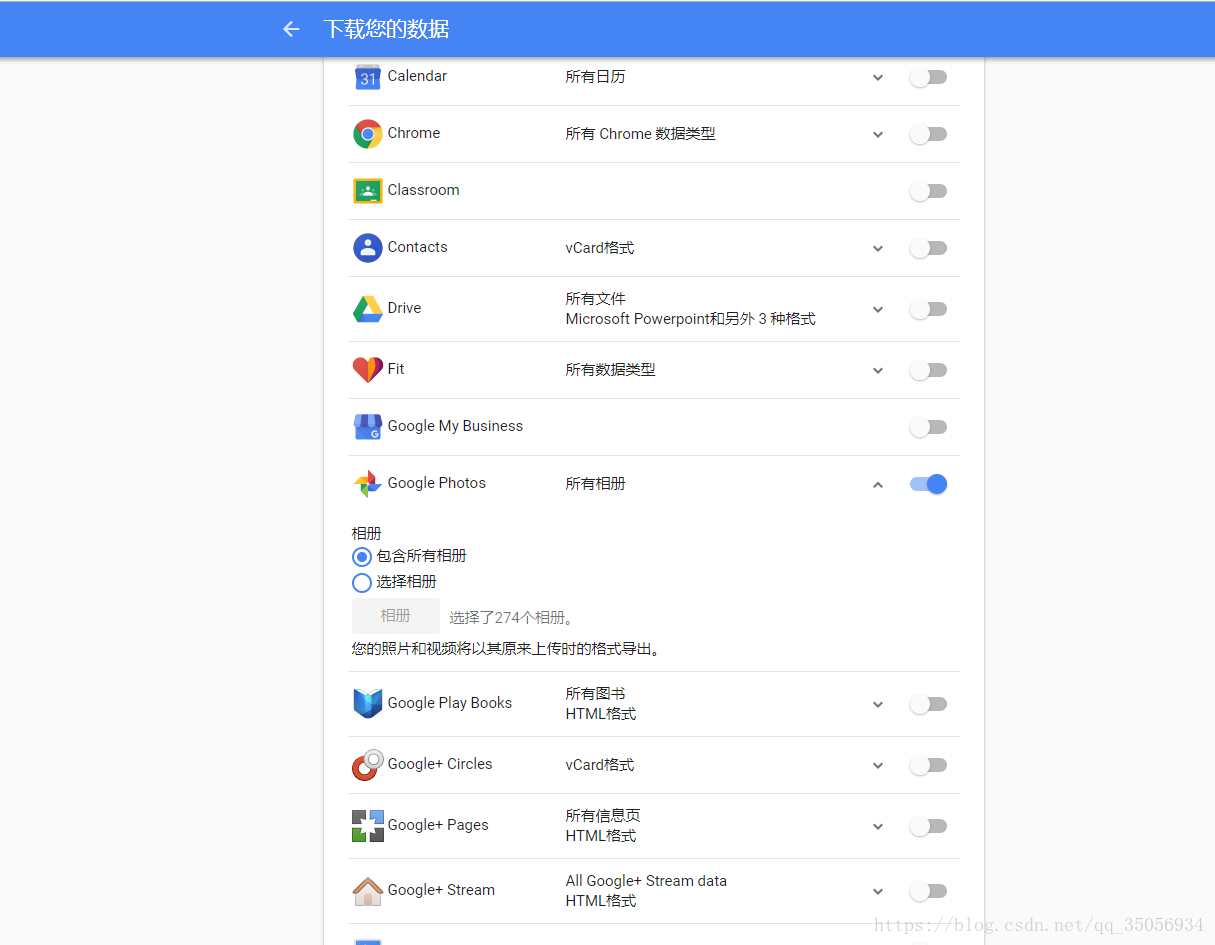Click the Google Play Books icon

[368, 704]
